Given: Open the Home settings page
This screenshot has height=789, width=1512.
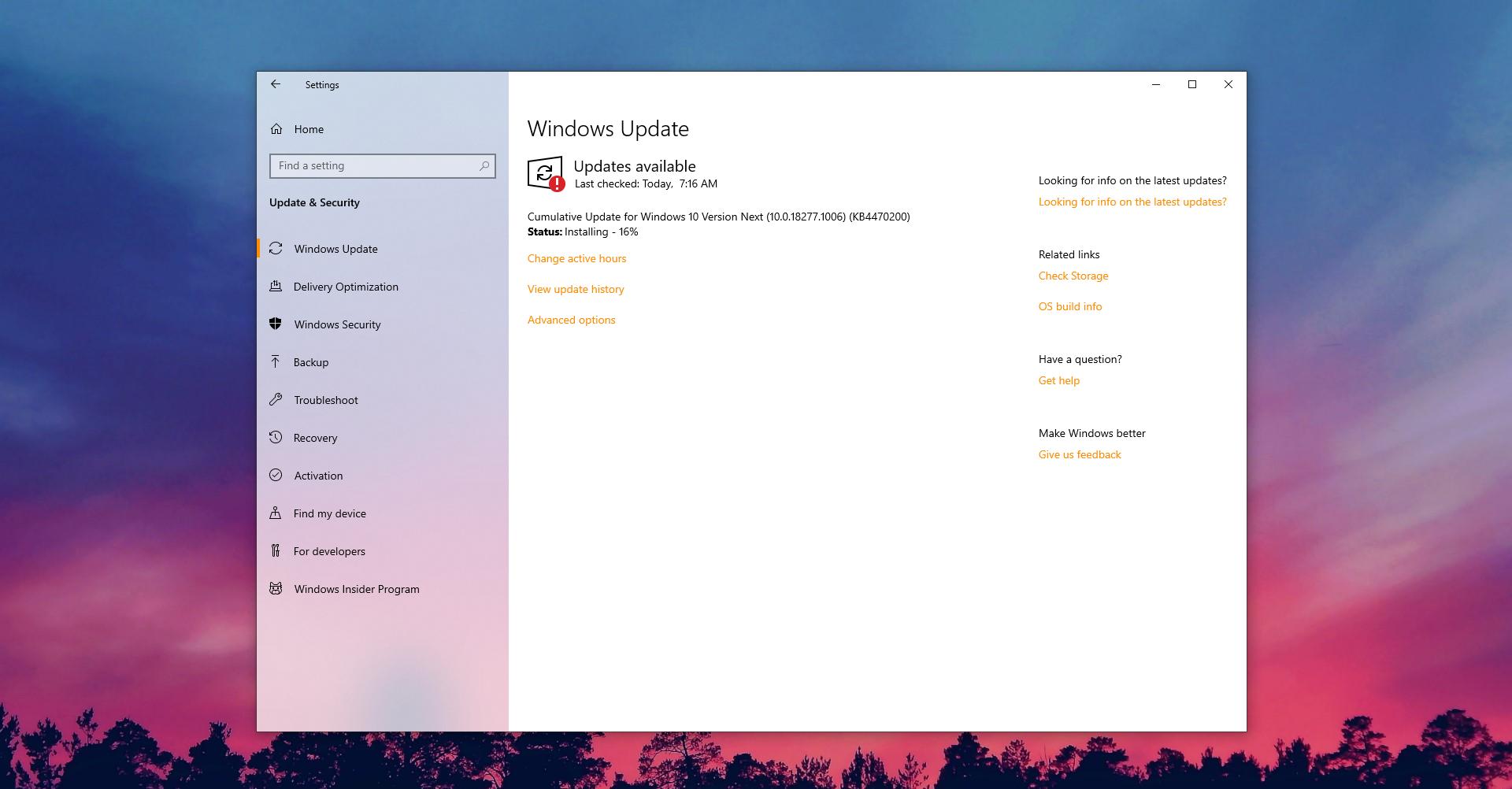Looking at the screenshot, I should pos(383,129).
